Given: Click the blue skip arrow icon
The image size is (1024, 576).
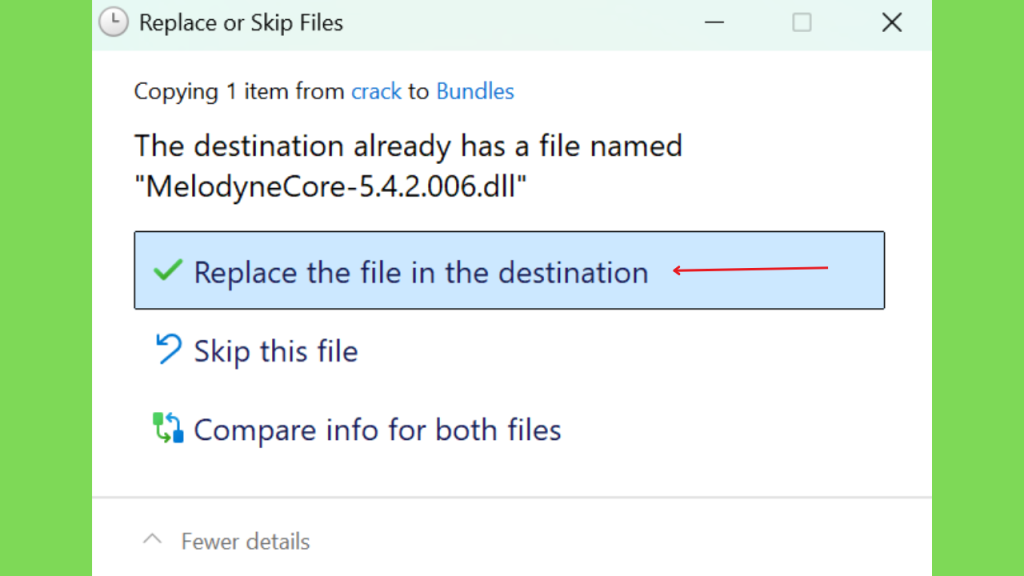Looking at the screenshot, I should (168, 349).
